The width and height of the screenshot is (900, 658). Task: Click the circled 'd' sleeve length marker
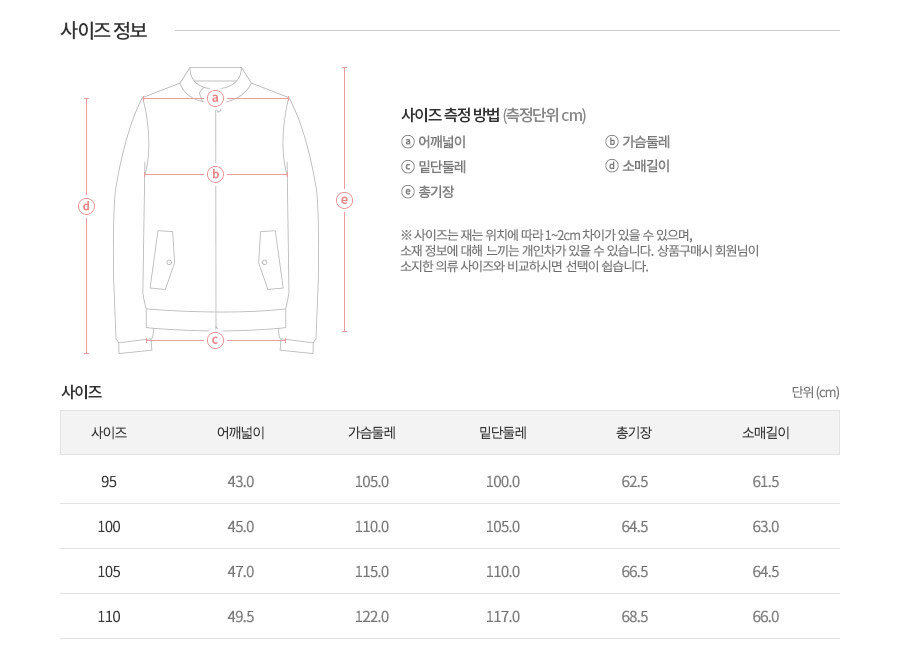click(86, 206)
